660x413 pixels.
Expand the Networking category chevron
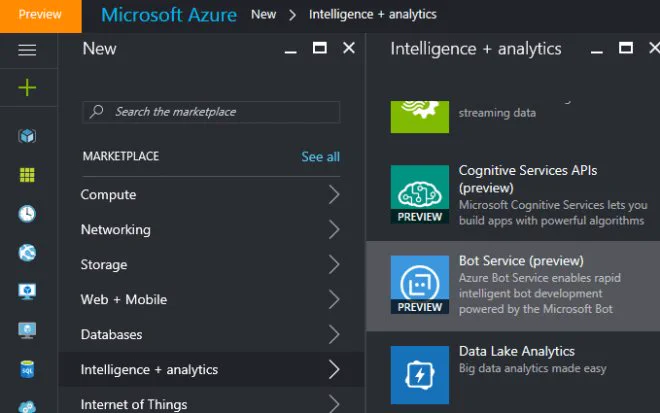pyautogui.click(x=334, y=229)
